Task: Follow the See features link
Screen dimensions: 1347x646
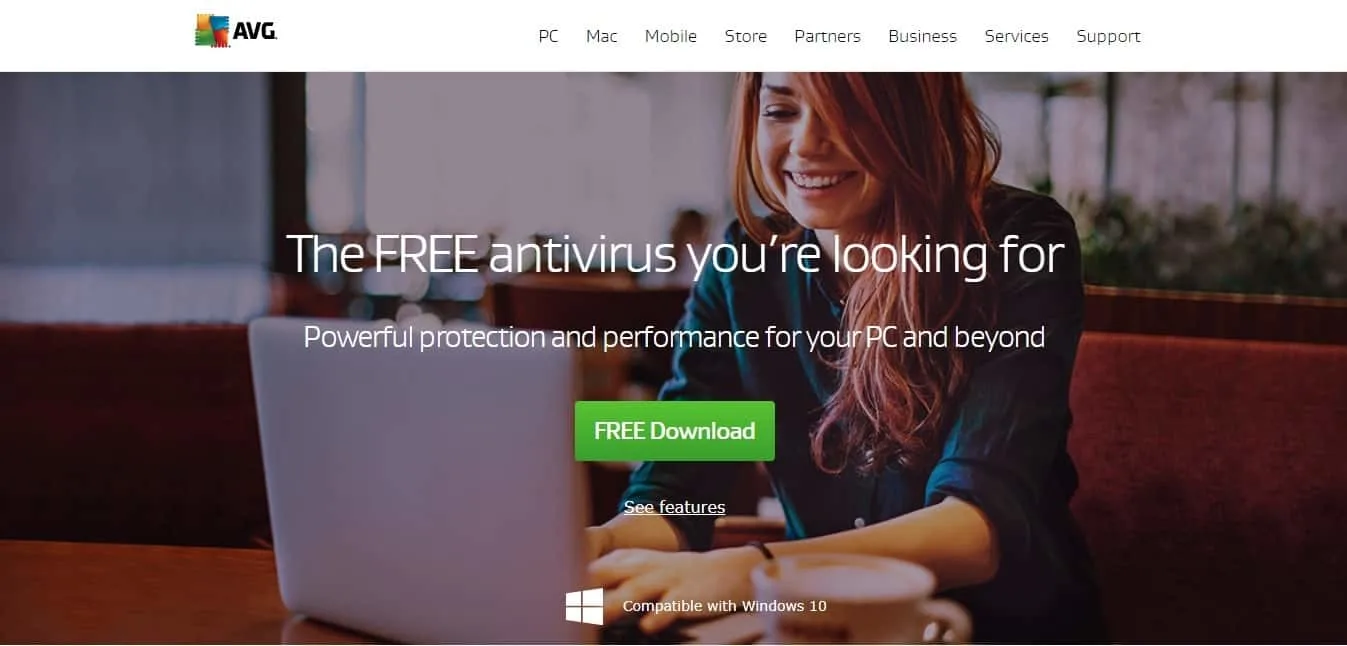Action: click(x=675, y=507)
